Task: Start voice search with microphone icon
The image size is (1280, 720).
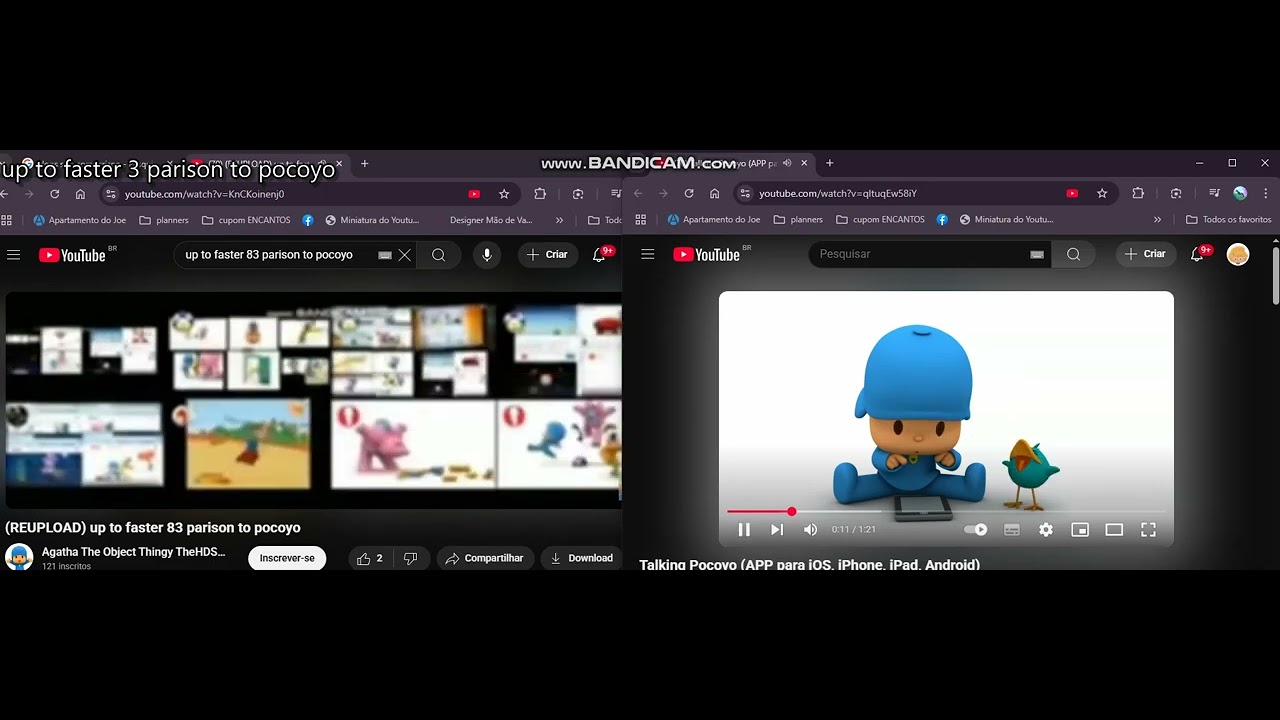Action: coord(487,255)
